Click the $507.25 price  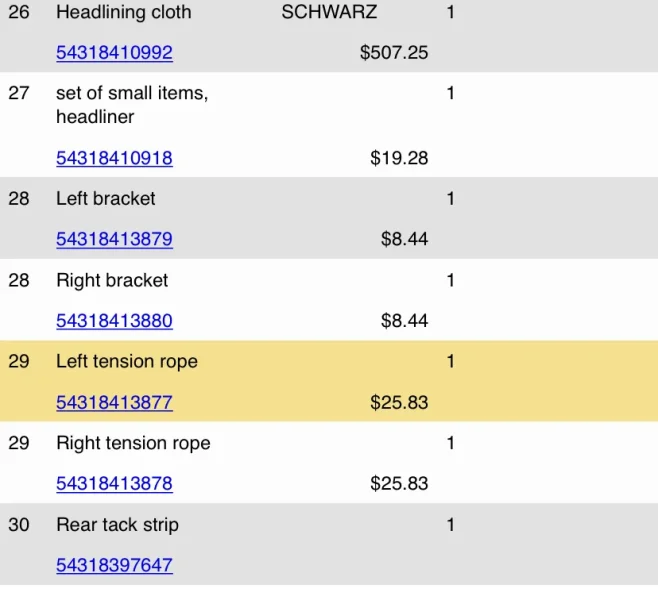click(394, 53)
